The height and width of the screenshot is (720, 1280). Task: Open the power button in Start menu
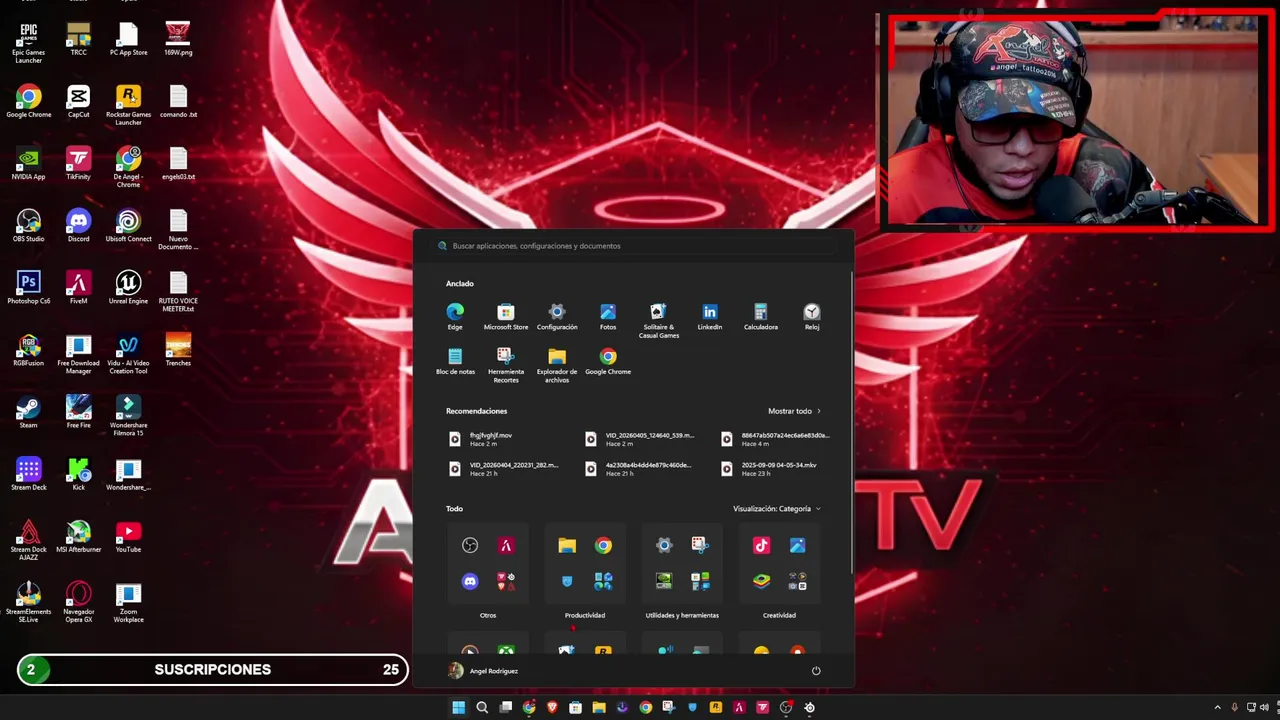pos(816,671)
